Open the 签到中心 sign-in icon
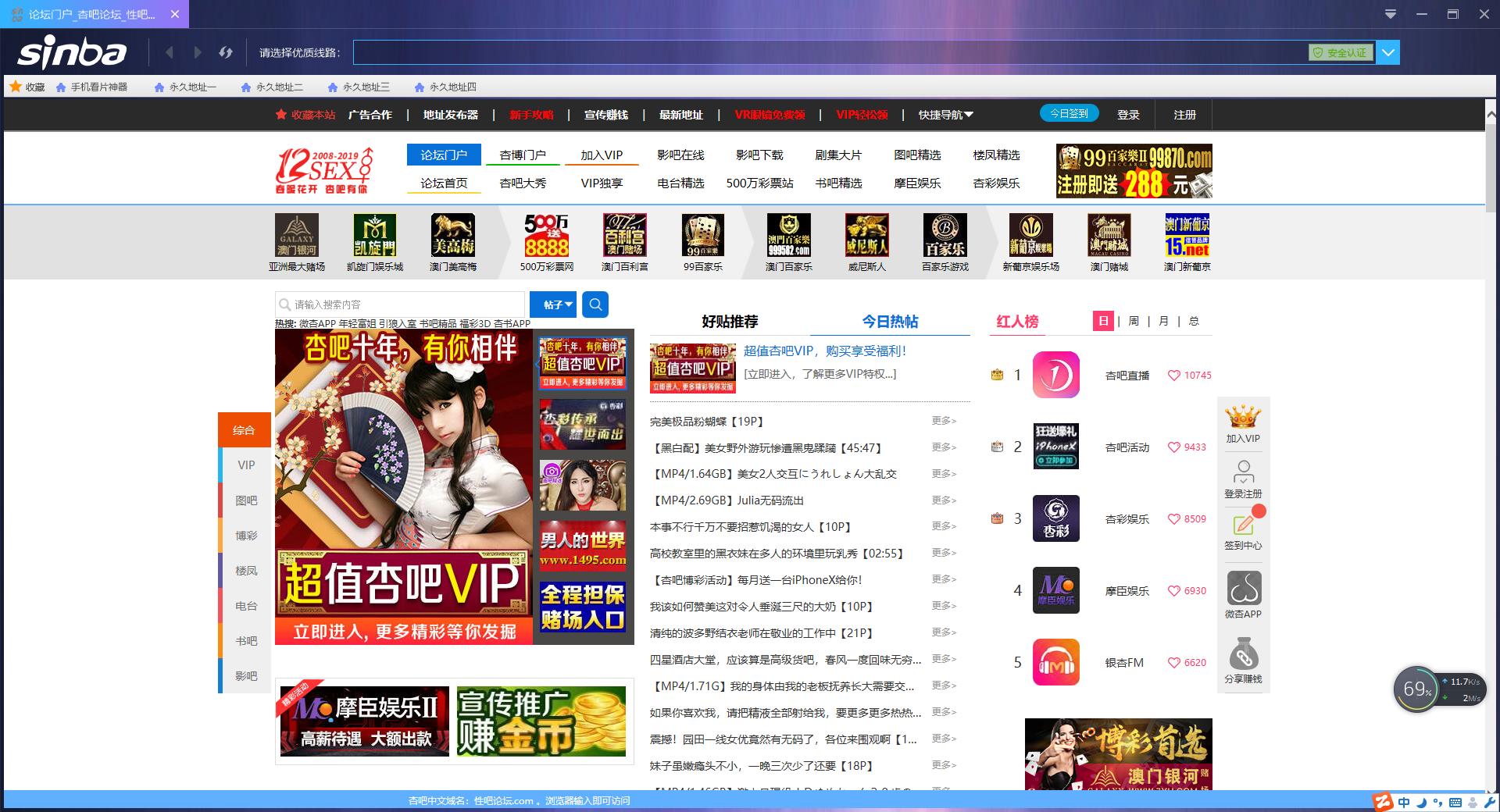Screen dimensions: 1500x812 point(1243,525)
